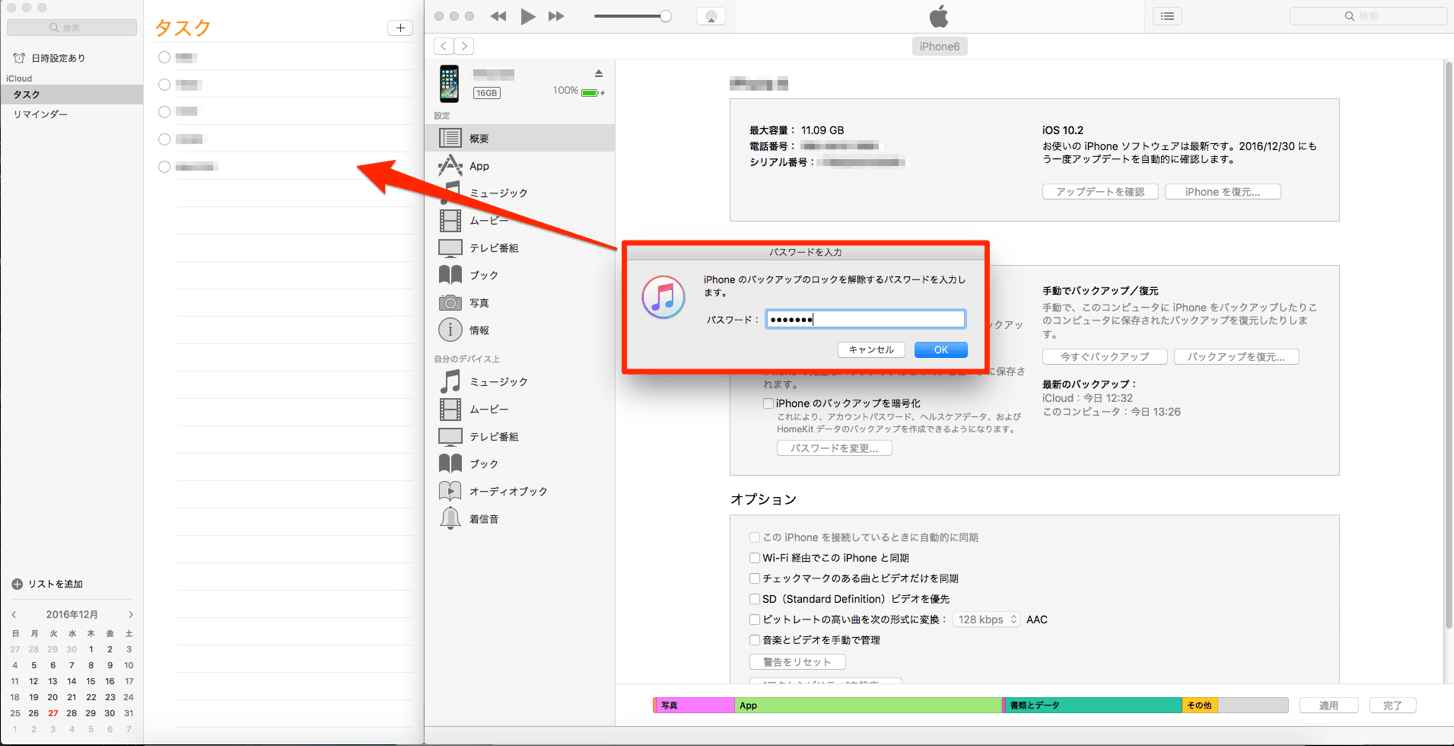The width and height of the screenshot is (1454, 746).
Task: Open the list view icon in iTunes toolbar
Action: point(1167,16)
